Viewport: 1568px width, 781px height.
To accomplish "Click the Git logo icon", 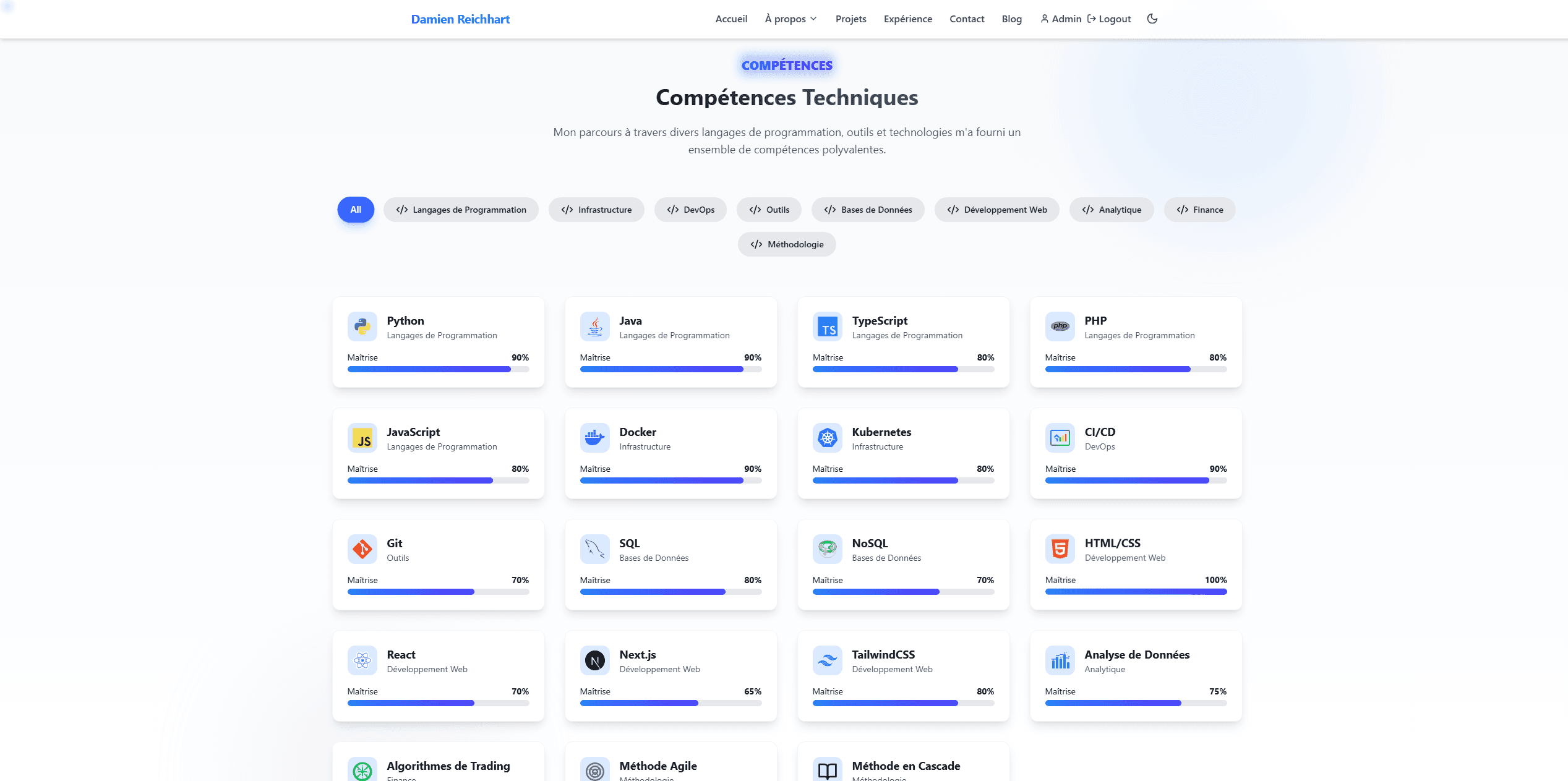I will click(362, 549).
